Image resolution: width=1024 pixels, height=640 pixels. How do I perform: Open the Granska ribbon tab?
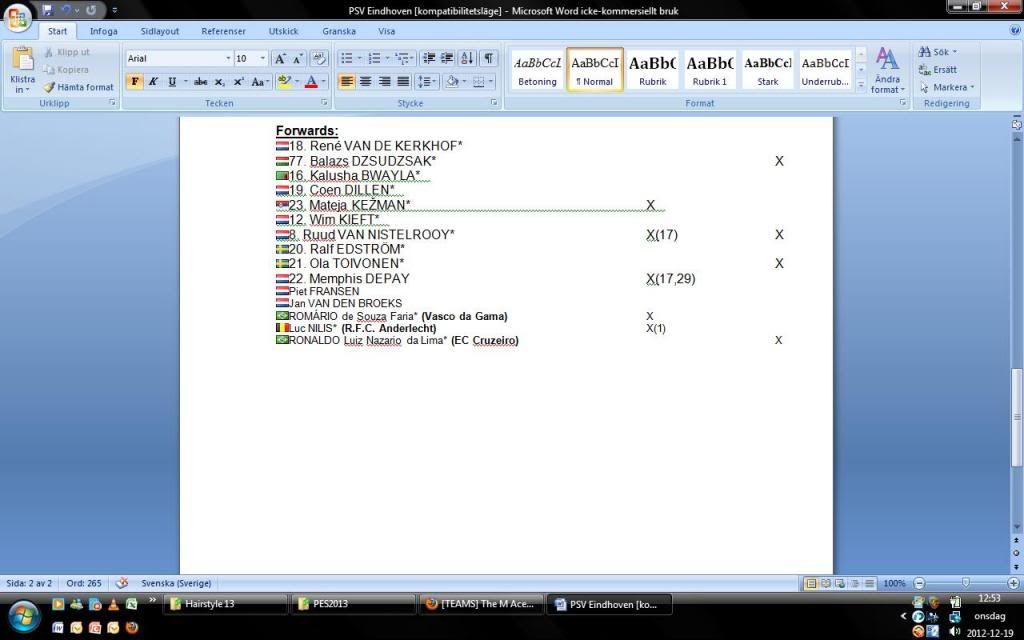coord(339,31)
